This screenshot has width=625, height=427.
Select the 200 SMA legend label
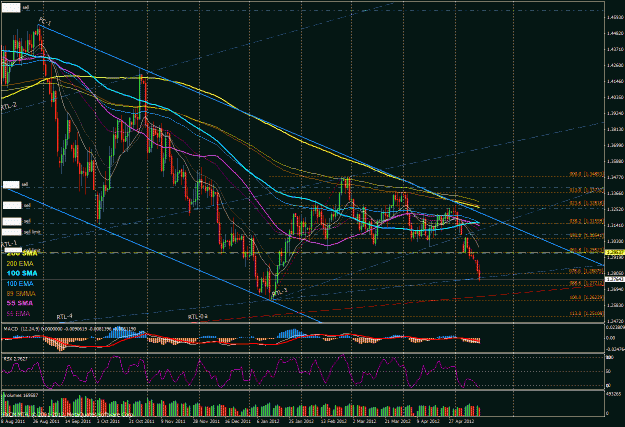22,253
